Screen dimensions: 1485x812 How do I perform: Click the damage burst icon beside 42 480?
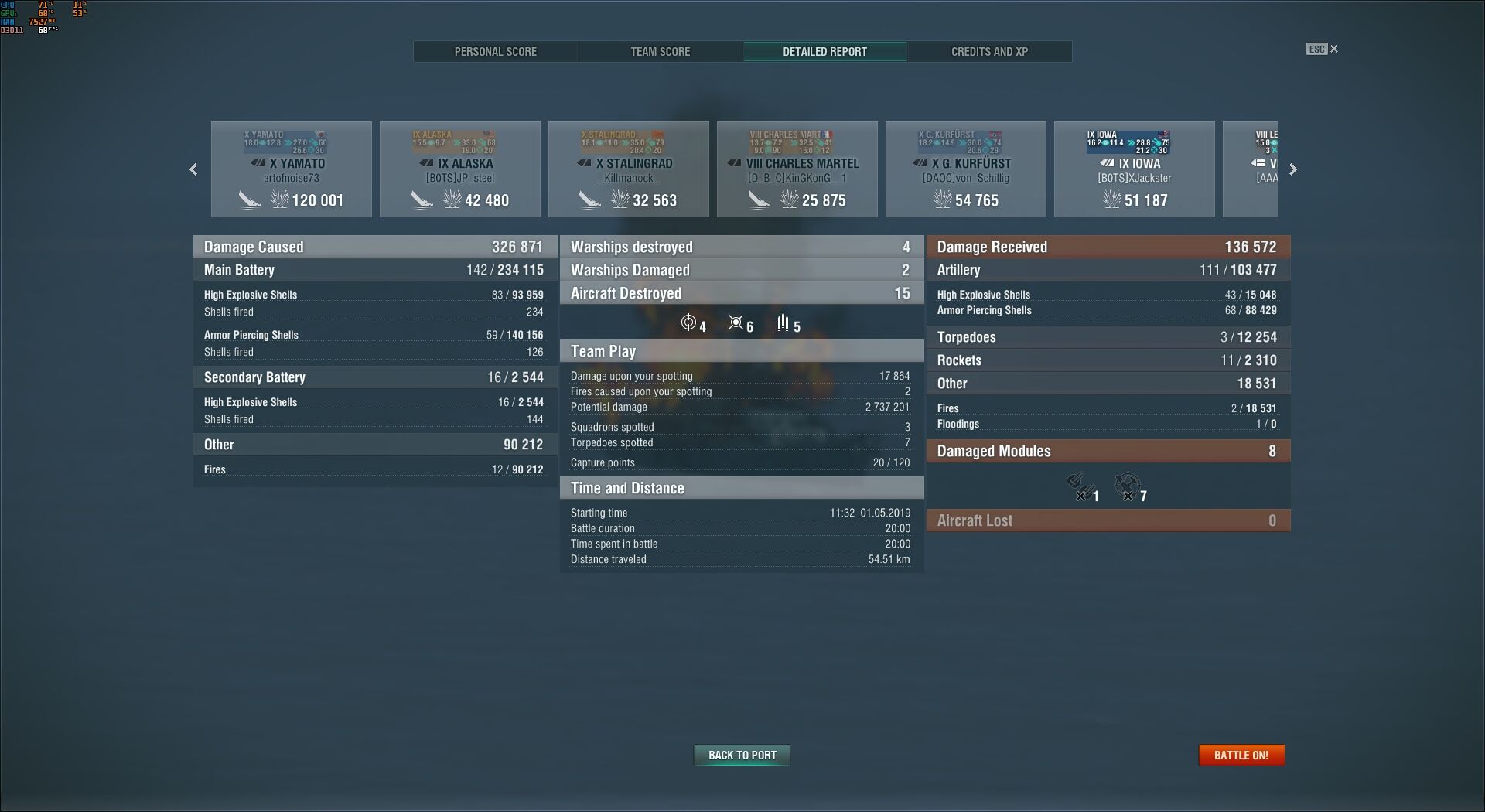[452, 200]
